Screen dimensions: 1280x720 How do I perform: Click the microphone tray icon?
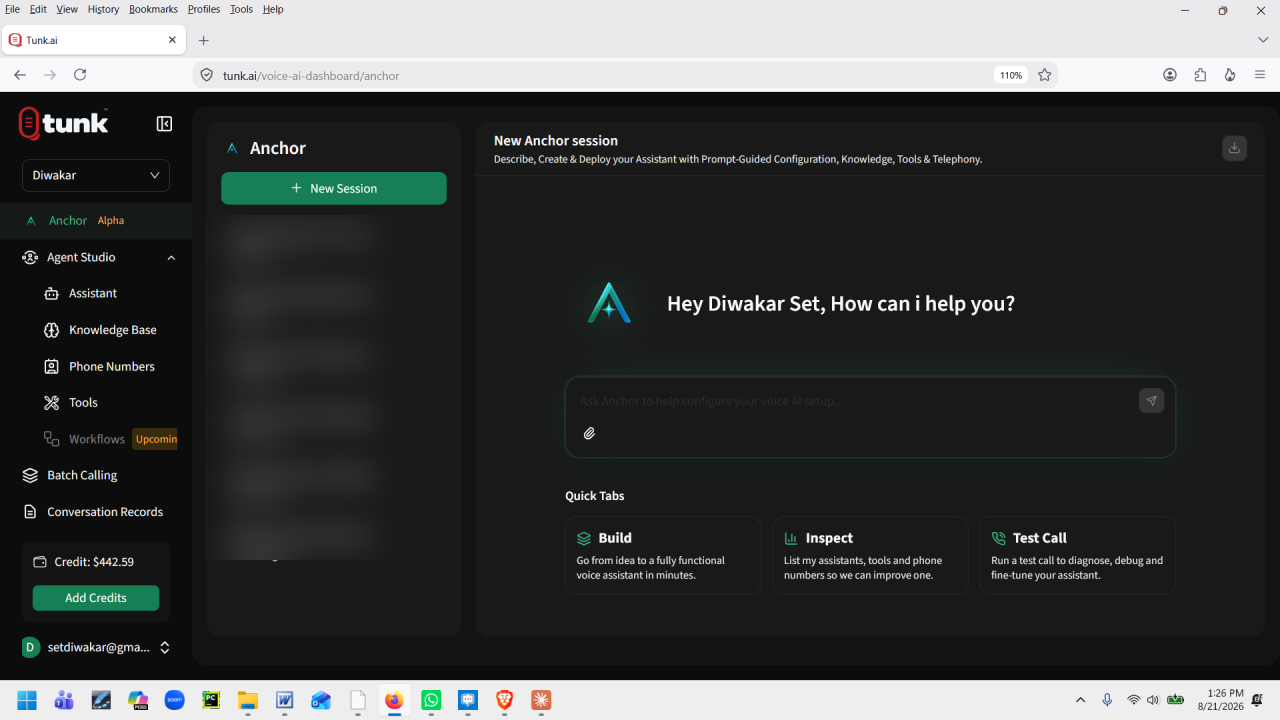(1107, 700)
